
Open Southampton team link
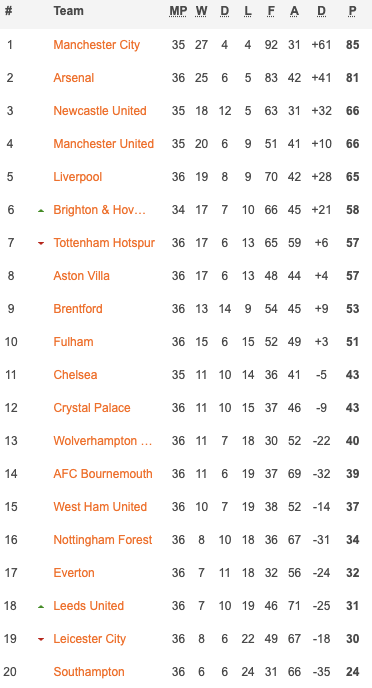(x=89, y=672)
